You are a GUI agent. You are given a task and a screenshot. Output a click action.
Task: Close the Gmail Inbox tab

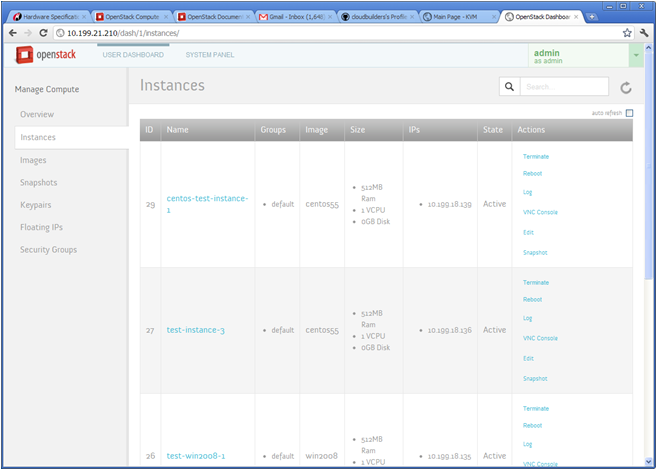coord(330,17)
